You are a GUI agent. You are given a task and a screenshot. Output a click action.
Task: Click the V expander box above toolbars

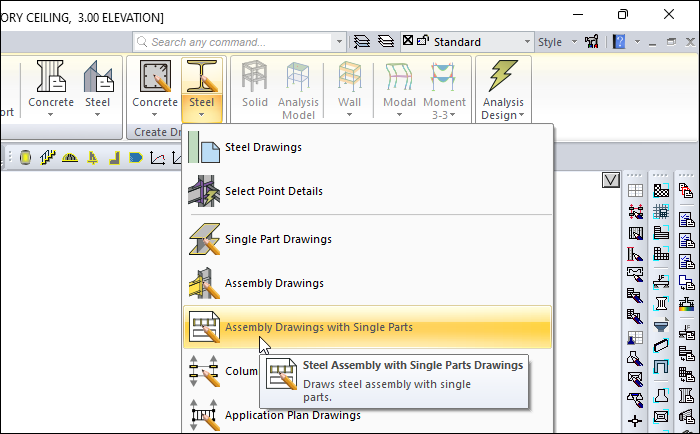611,180
